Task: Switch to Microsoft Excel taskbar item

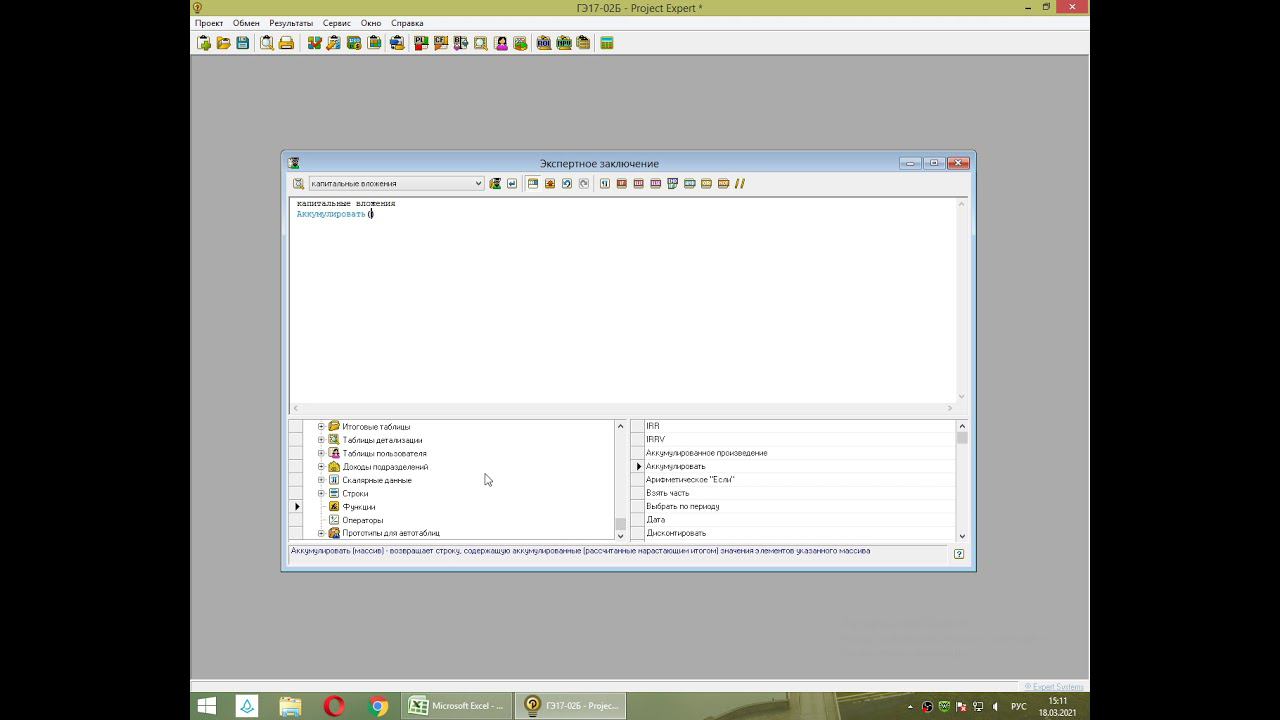Action: pyautogui.click(x=458, y=706)
